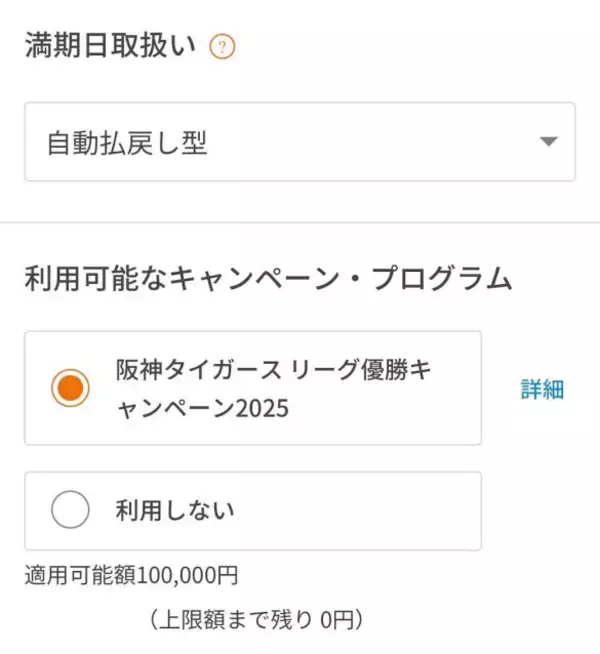
Task: Select the 利用しない radio button
Action: tap(70, 511)
